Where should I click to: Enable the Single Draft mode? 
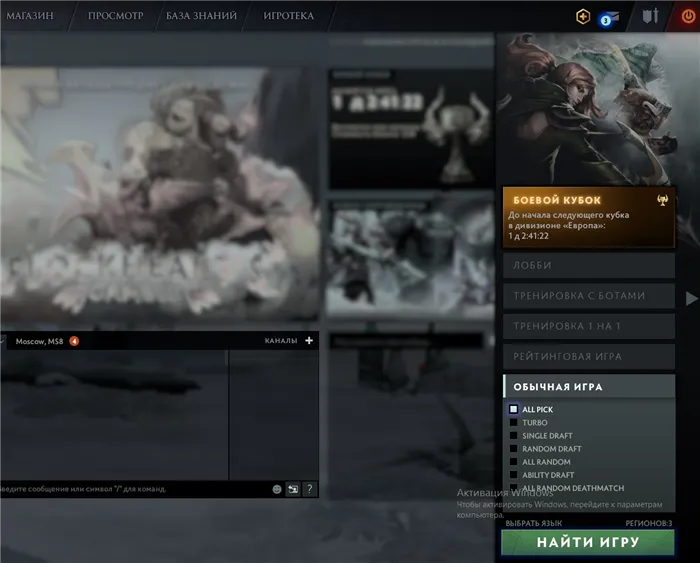click(513, 435)
